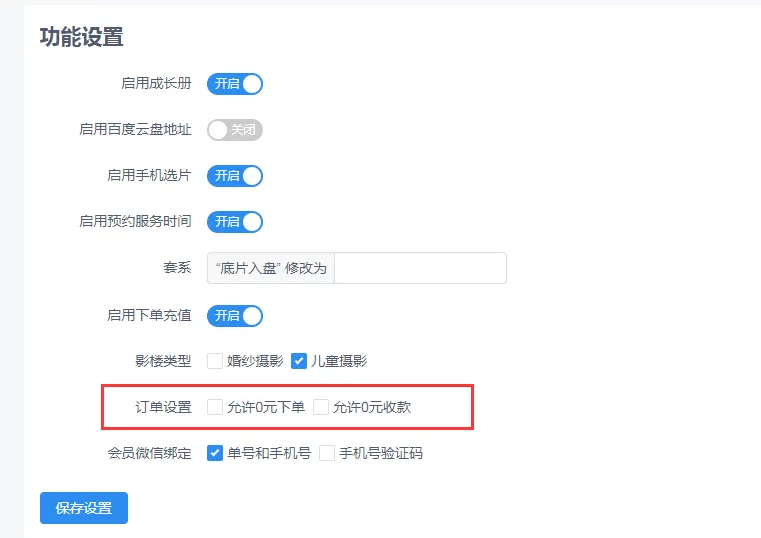Check the 婚纱摄影 checkbox

point(215,361)
